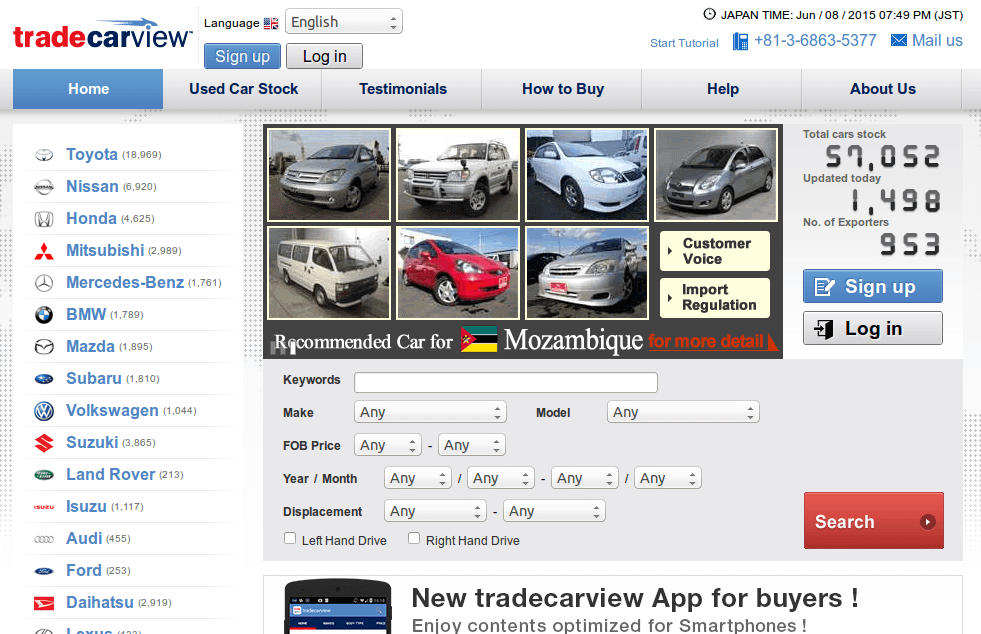This screenshot has width=981, height=634.
Task: Click the Import Regulation button
Action: pos(714,297)
